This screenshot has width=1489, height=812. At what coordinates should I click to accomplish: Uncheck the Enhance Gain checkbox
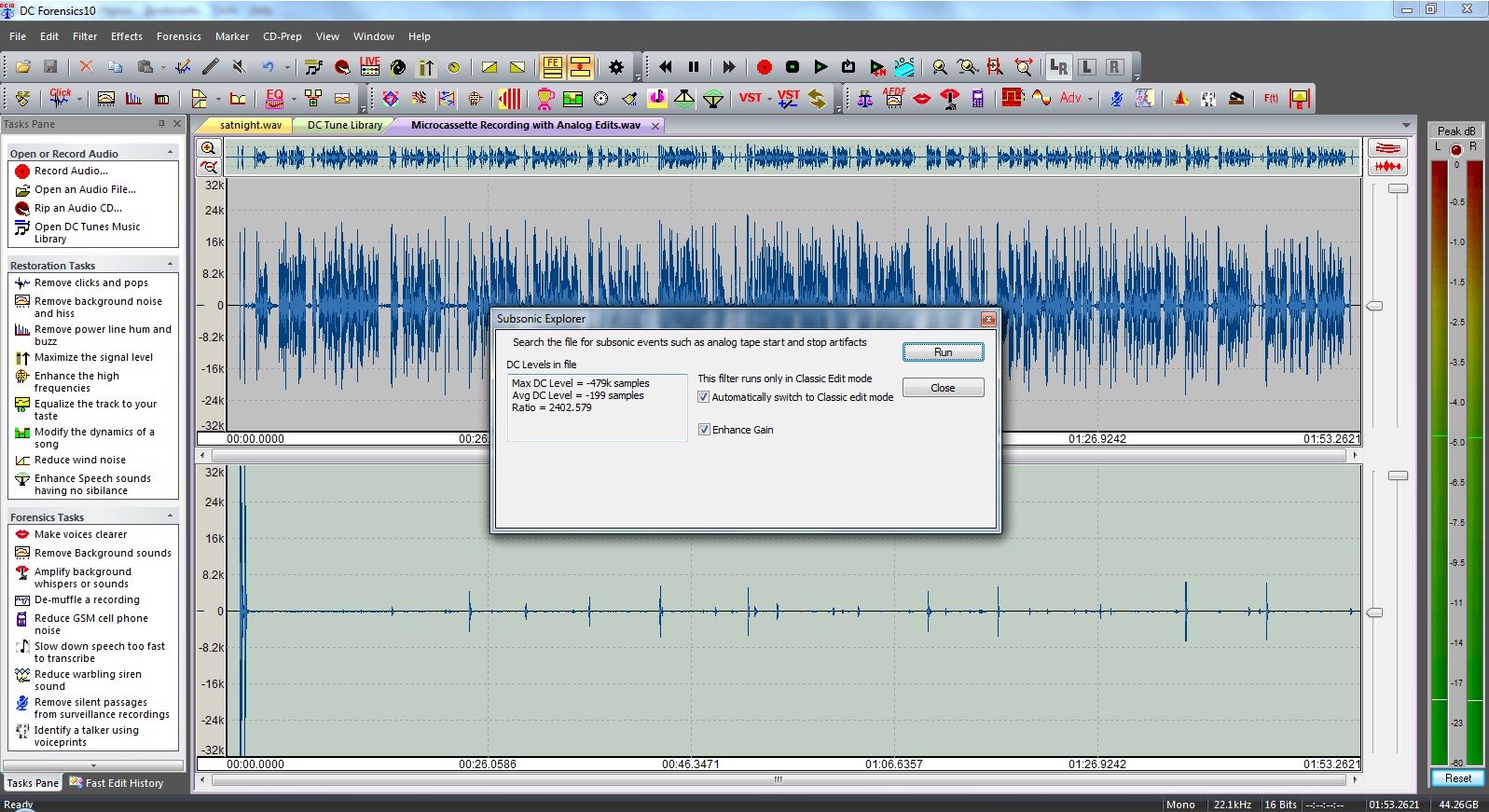(704, 430)
